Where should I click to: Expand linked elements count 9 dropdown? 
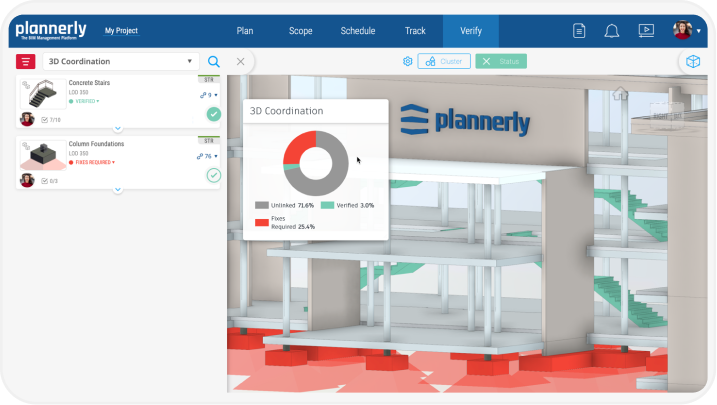coord(209,95)
